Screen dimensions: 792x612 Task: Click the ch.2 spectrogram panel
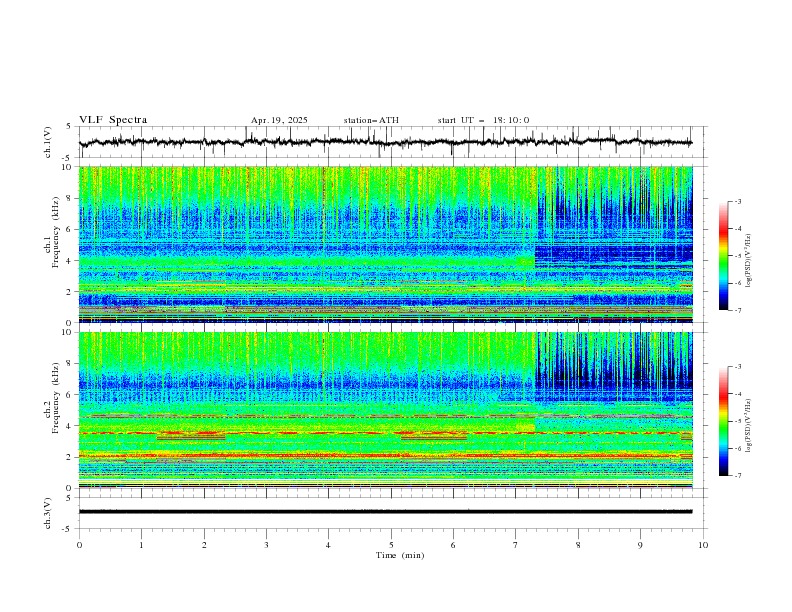[x=385, y=410]
